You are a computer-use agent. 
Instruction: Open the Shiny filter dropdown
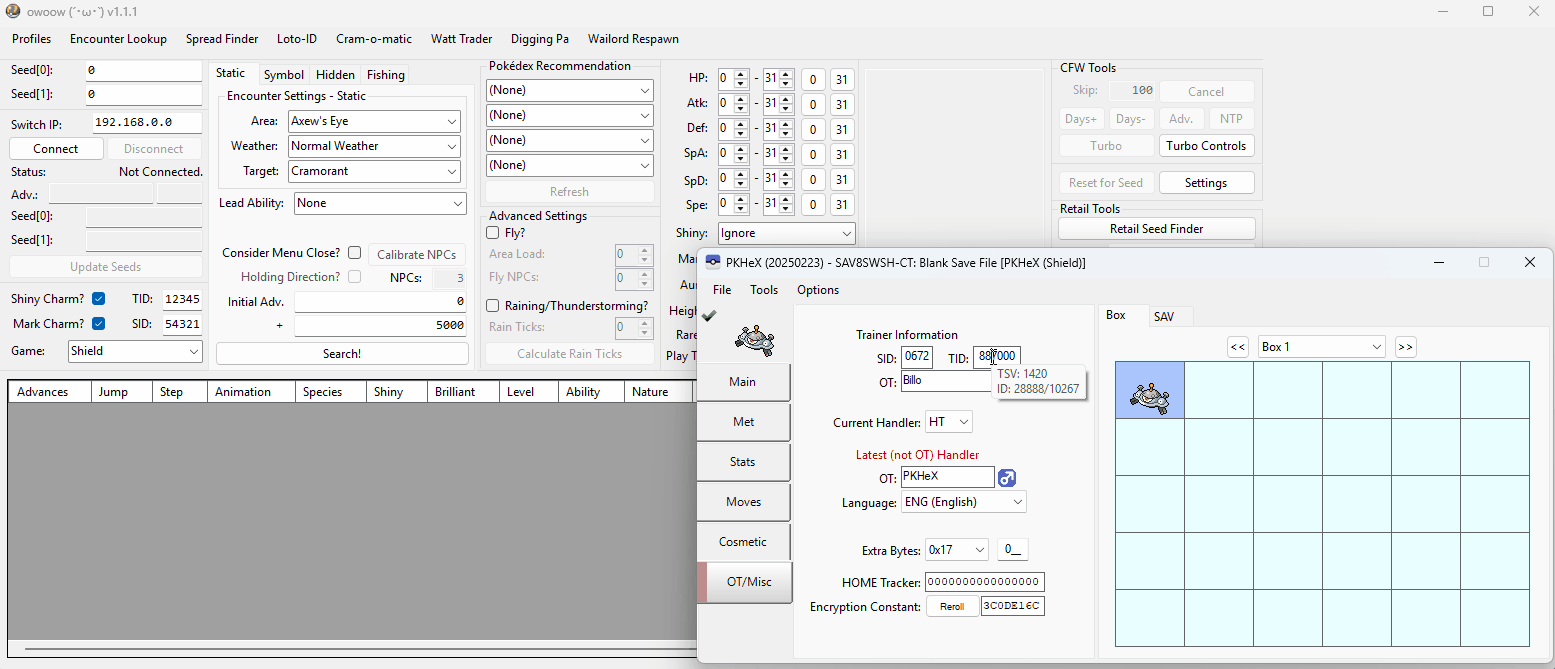(x=787, y=233)
